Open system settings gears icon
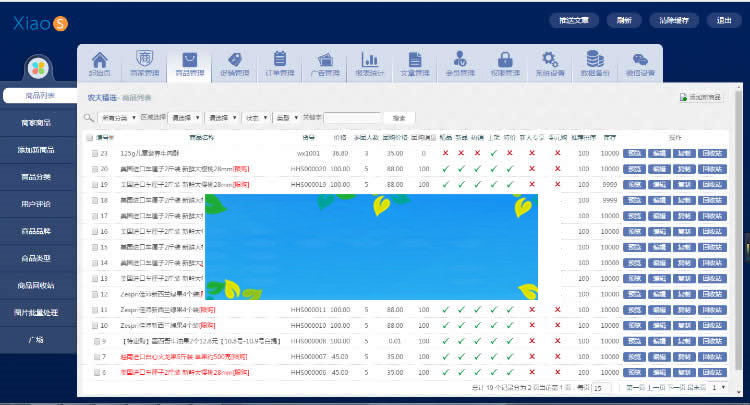Image resolution: width=750 pixels, height=405 pixels. point(549,60)
